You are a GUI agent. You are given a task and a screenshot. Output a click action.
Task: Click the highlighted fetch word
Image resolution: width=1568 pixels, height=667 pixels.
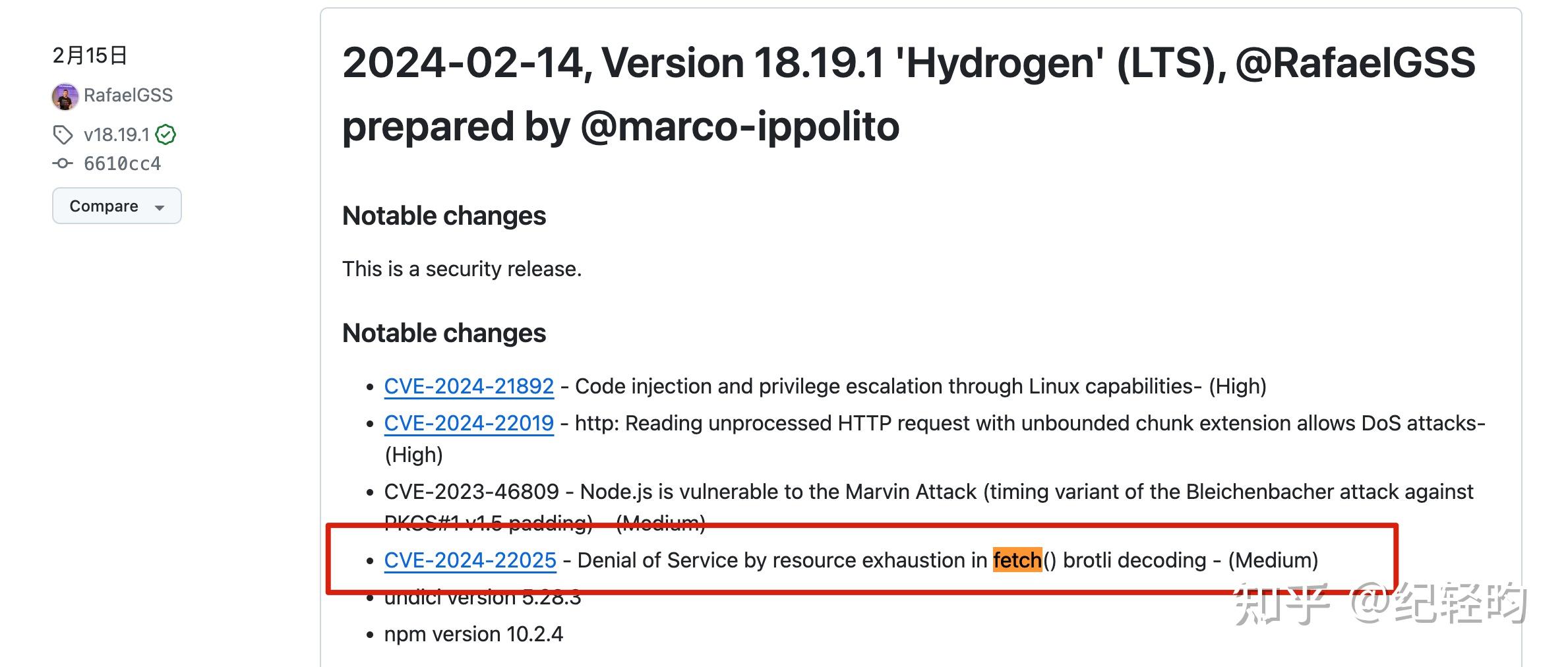coord(1017,560)
